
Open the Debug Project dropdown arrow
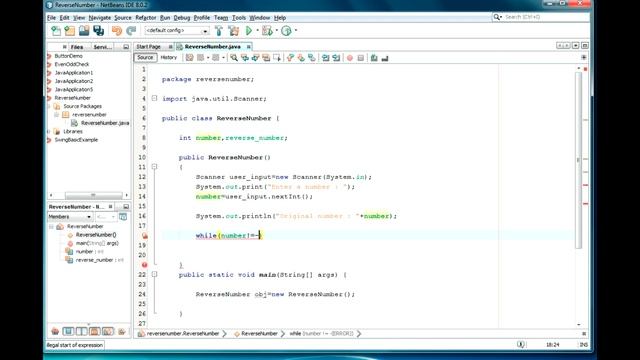pos(276,31)
